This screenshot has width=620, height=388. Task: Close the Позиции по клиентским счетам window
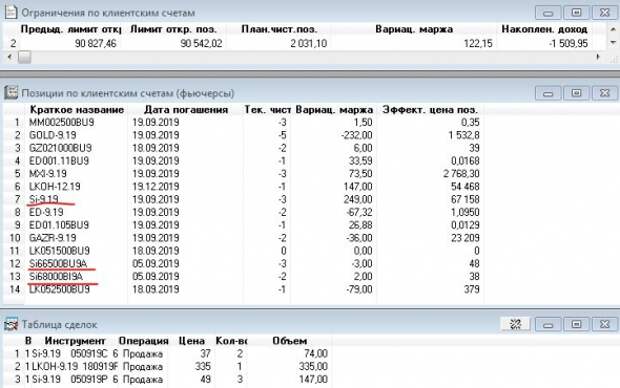tap(605, 93)
